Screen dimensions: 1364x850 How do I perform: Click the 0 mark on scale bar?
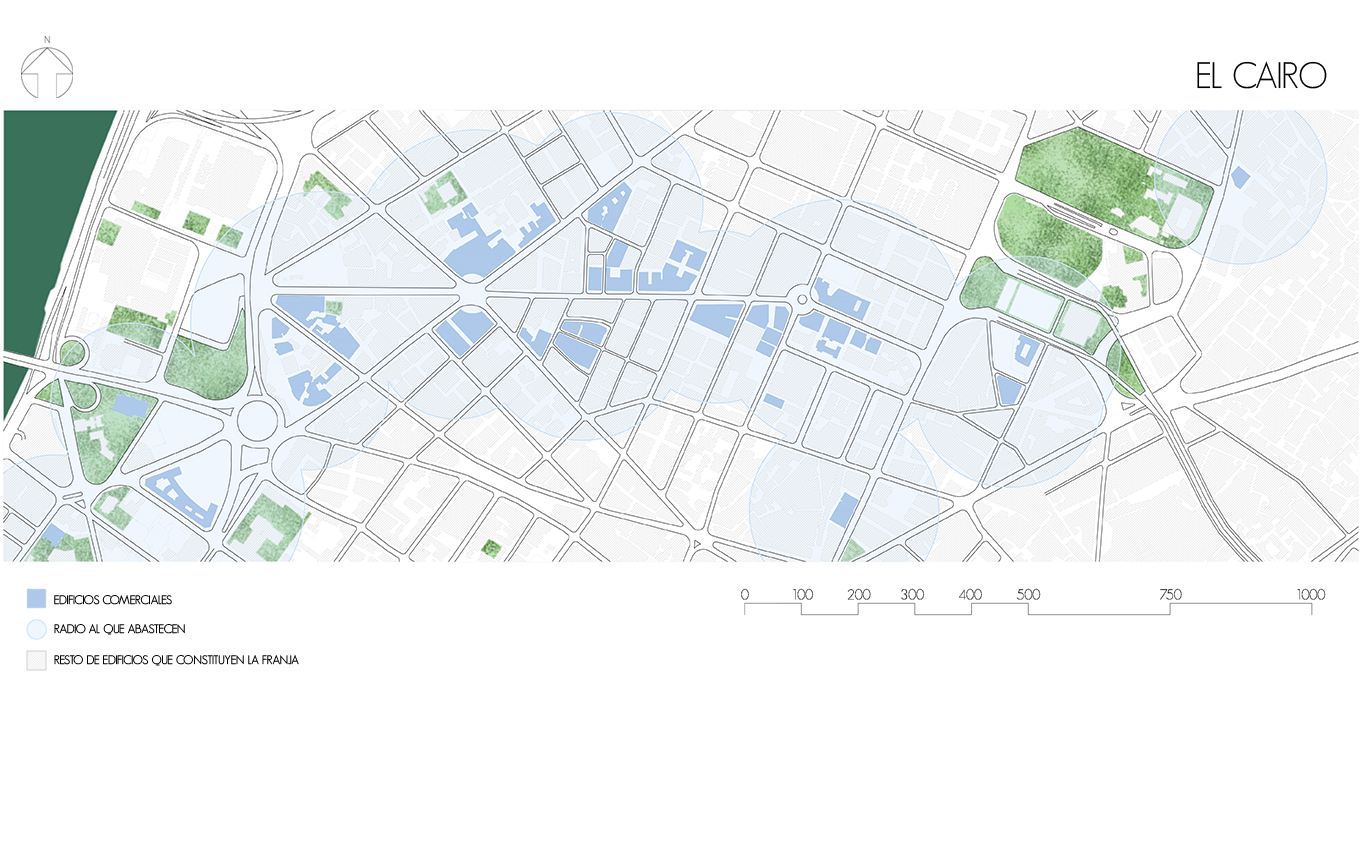(x=745, y=595)
